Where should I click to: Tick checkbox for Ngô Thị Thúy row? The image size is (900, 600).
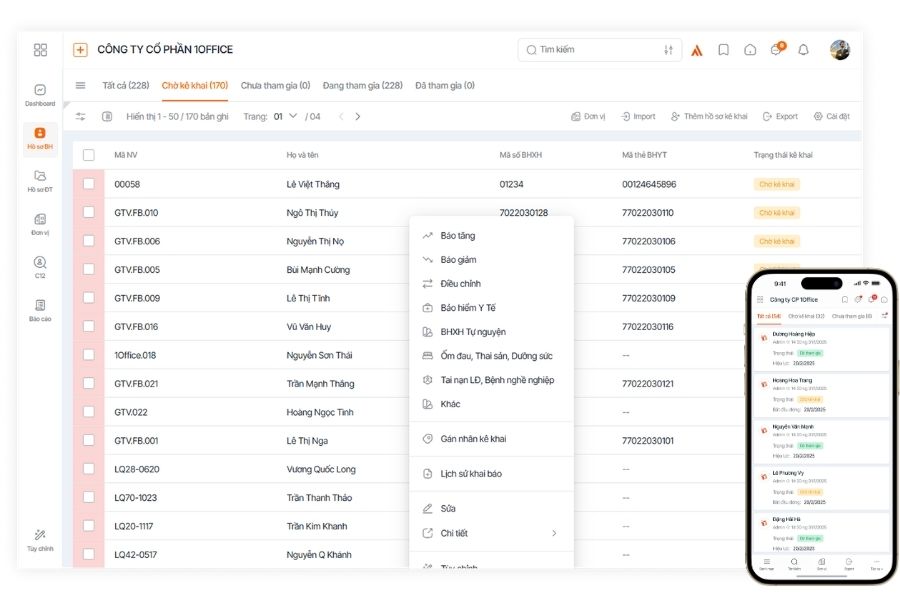coord(89,212)
